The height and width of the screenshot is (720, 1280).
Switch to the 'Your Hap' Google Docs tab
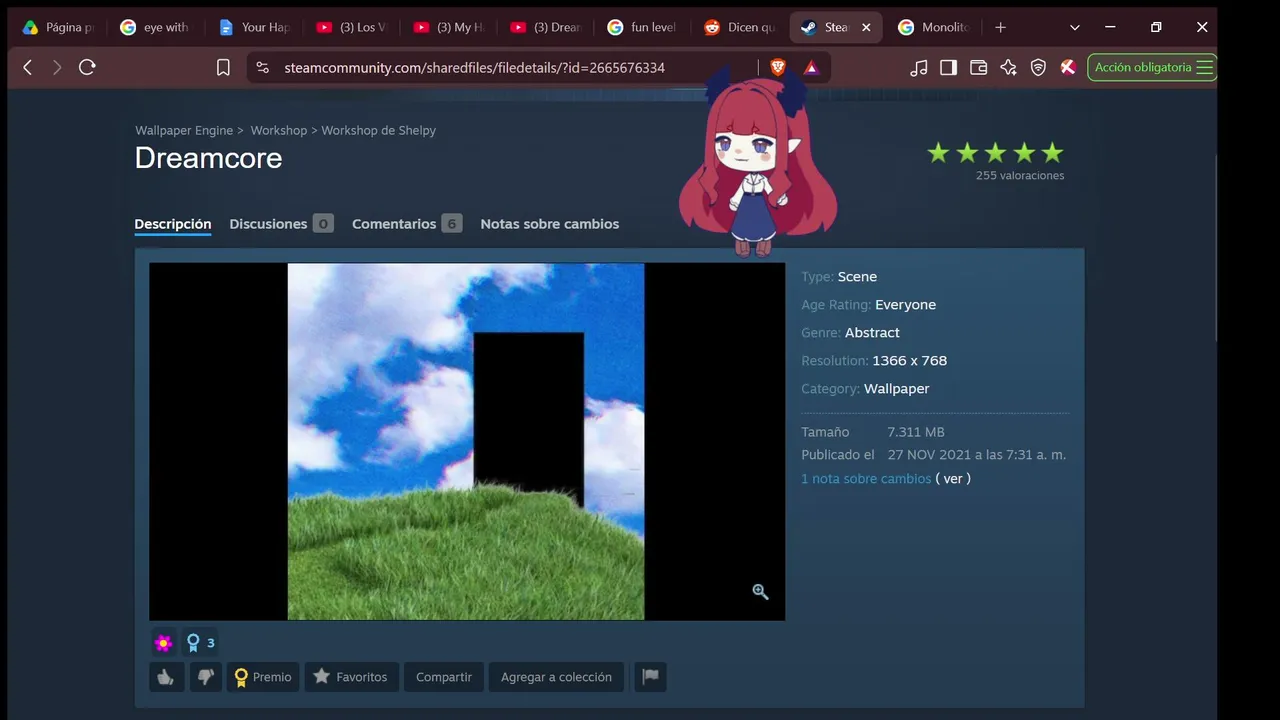point(255,27)
